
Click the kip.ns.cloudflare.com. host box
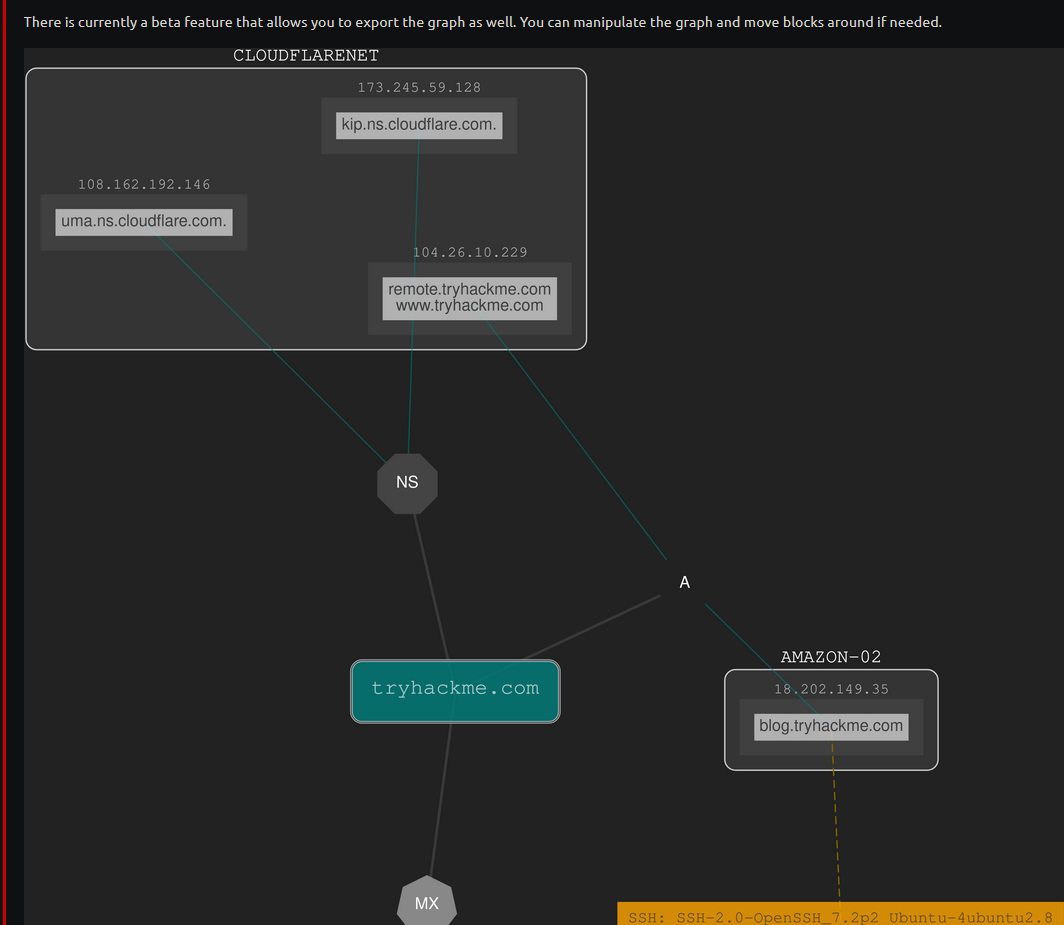click(x=419, y=125)
